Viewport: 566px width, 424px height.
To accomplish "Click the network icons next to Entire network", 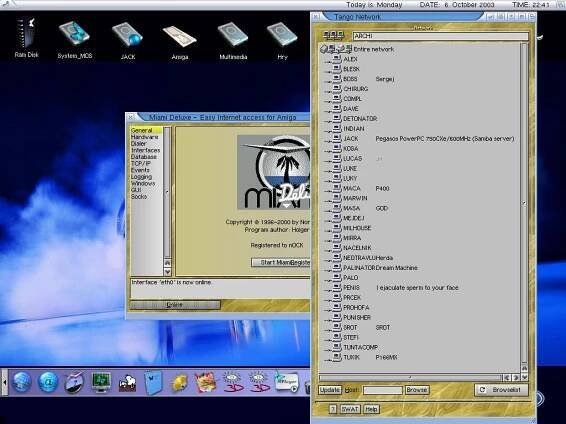I will (335, 49).
